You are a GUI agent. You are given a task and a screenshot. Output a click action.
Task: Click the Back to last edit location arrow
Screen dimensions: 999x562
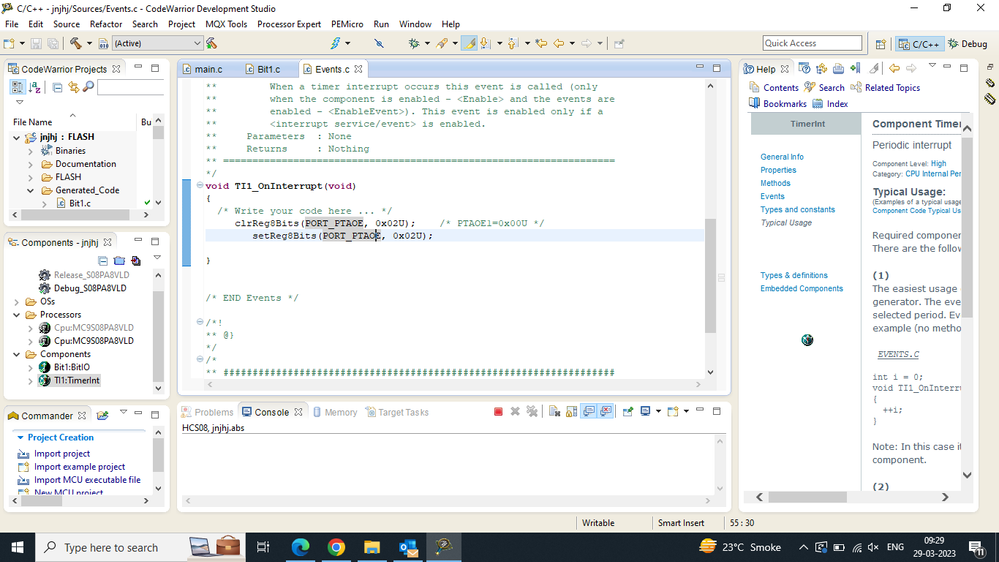542,43
